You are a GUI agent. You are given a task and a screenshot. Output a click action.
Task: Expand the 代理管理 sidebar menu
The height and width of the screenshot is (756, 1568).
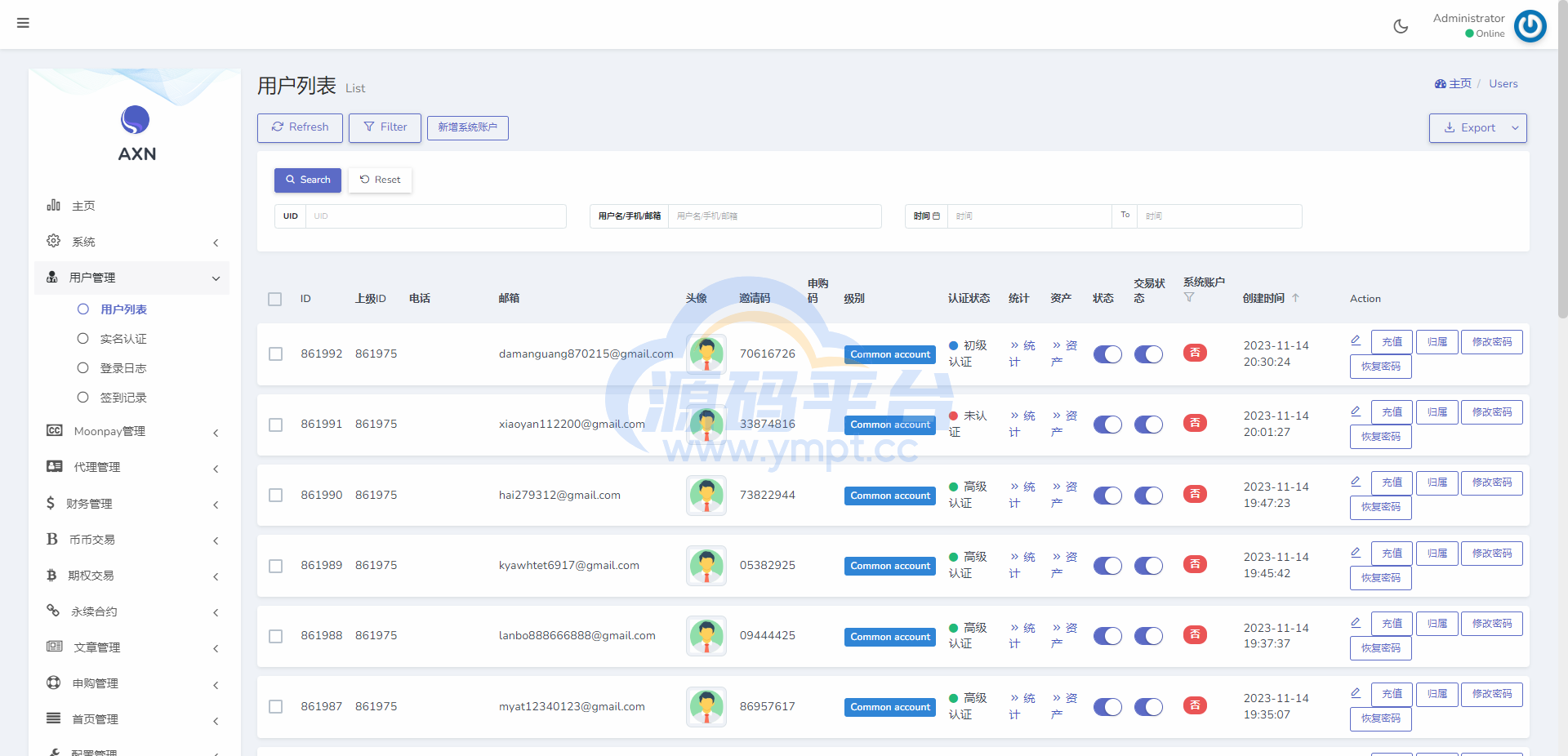(x=131, y=467)
